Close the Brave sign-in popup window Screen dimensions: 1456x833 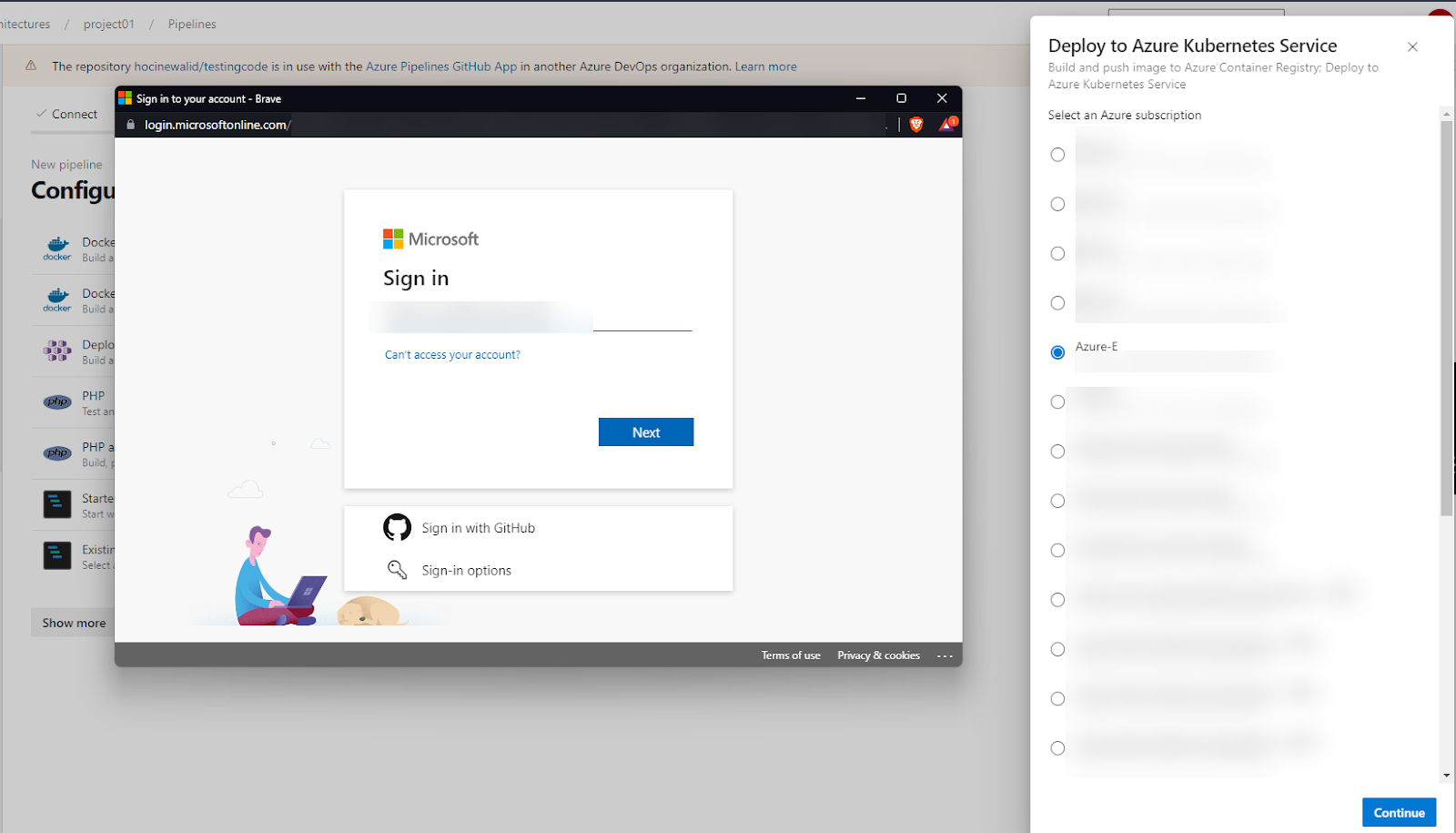coord(942,98)
